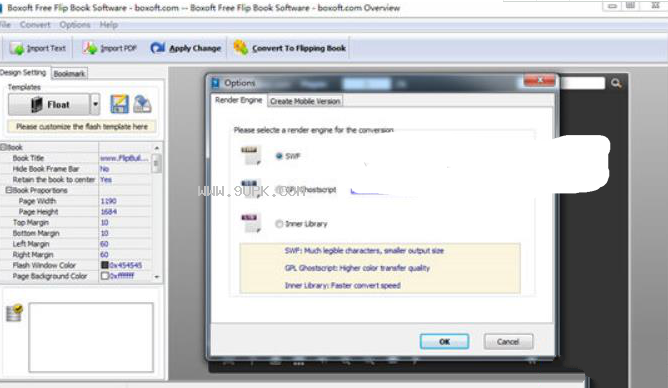668x388 pixels.
Task: Select the Render Engine tab
Action: 239,100
